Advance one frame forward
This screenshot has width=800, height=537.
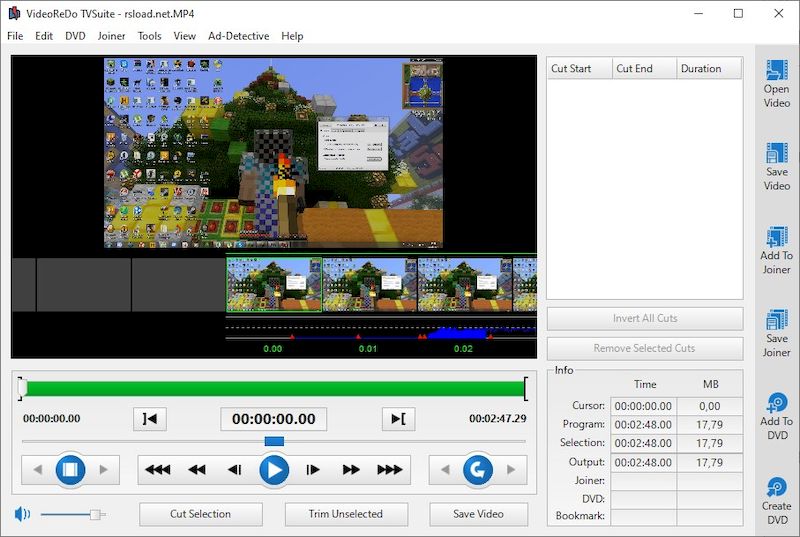point(313,470)
